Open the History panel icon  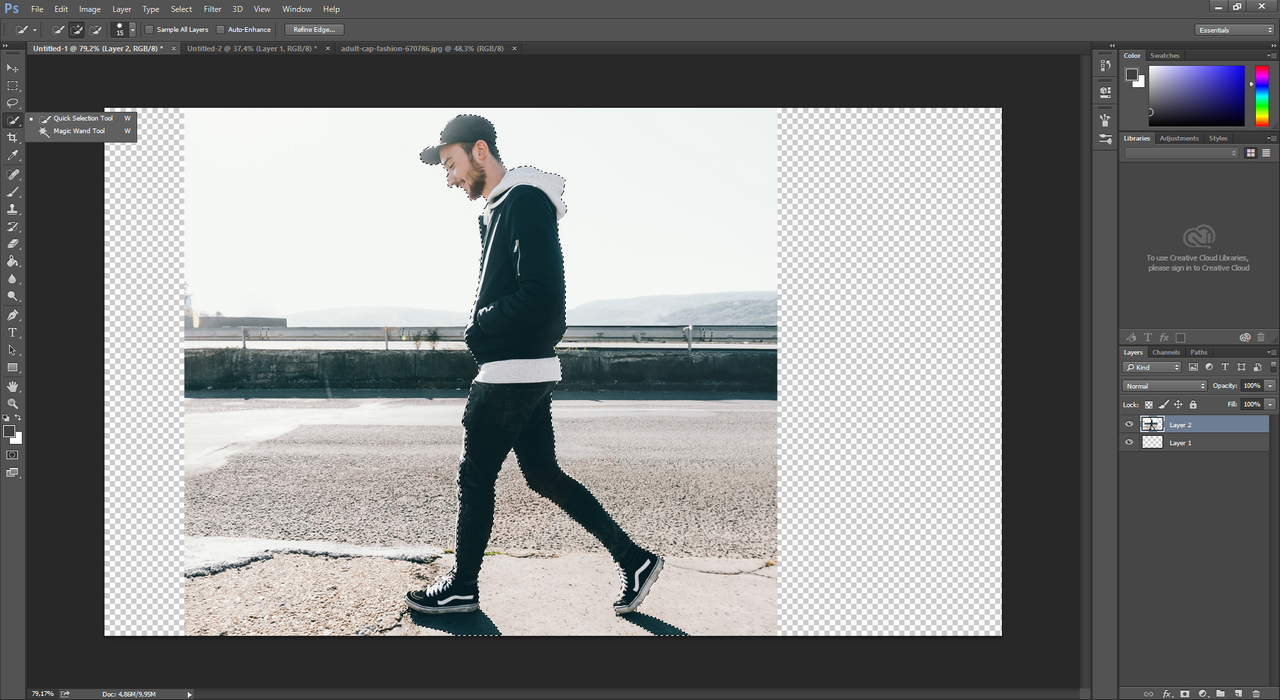click(1105, 65)
